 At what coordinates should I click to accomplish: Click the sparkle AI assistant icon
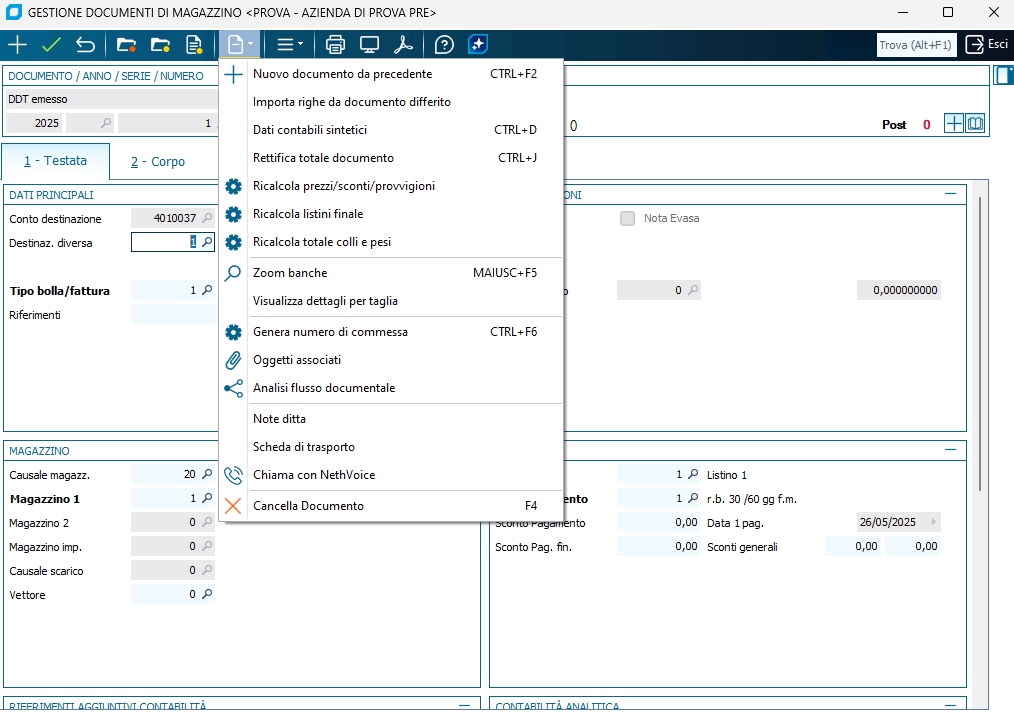tap(478, 45)
